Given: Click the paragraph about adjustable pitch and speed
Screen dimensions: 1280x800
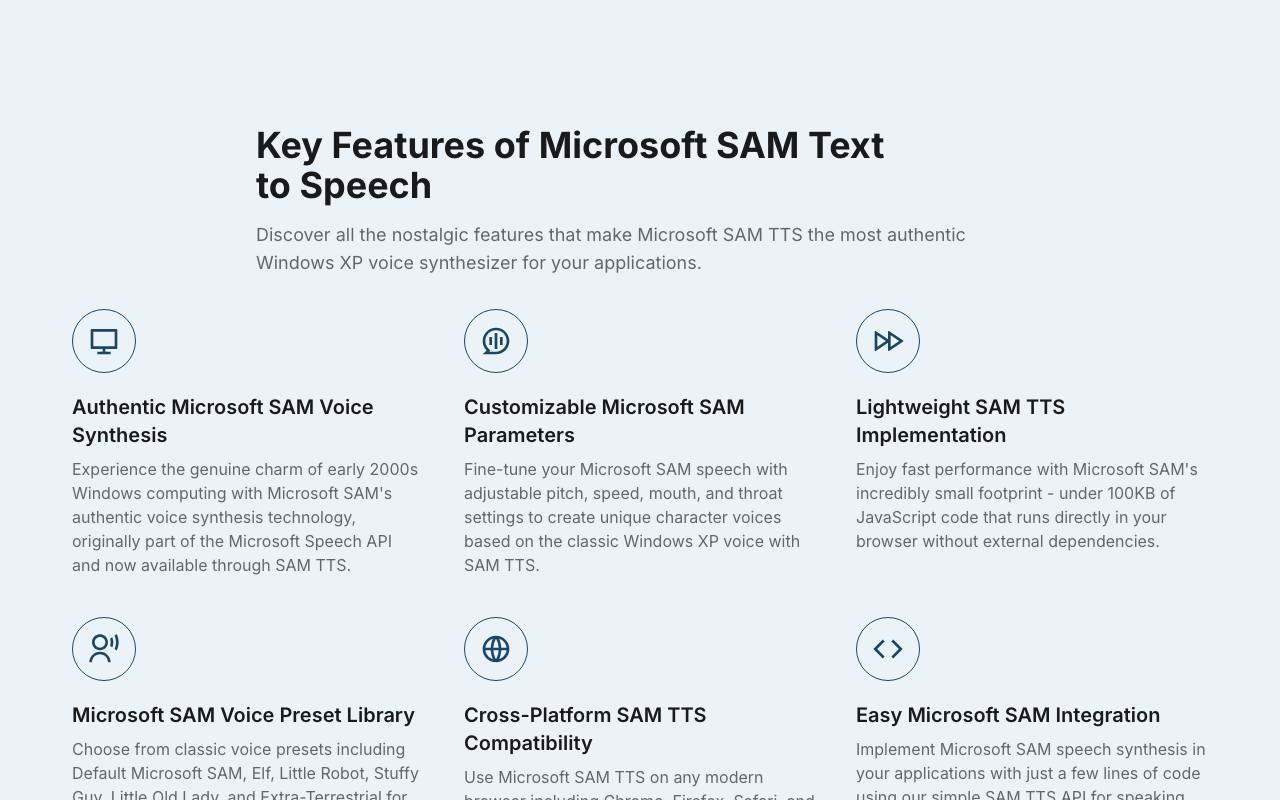Looking at the screenshot, I should pyautogui.click(x=632, y=517).
